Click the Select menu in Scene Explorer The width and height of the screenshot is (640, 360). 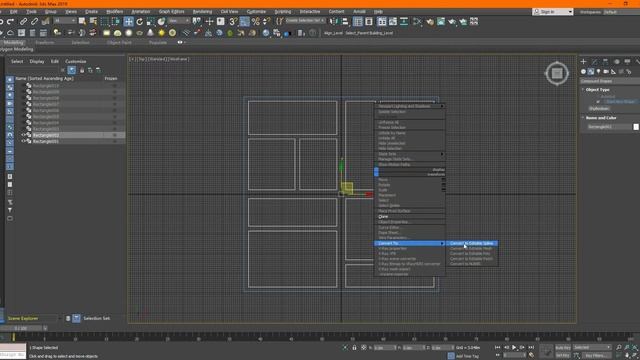17,61
